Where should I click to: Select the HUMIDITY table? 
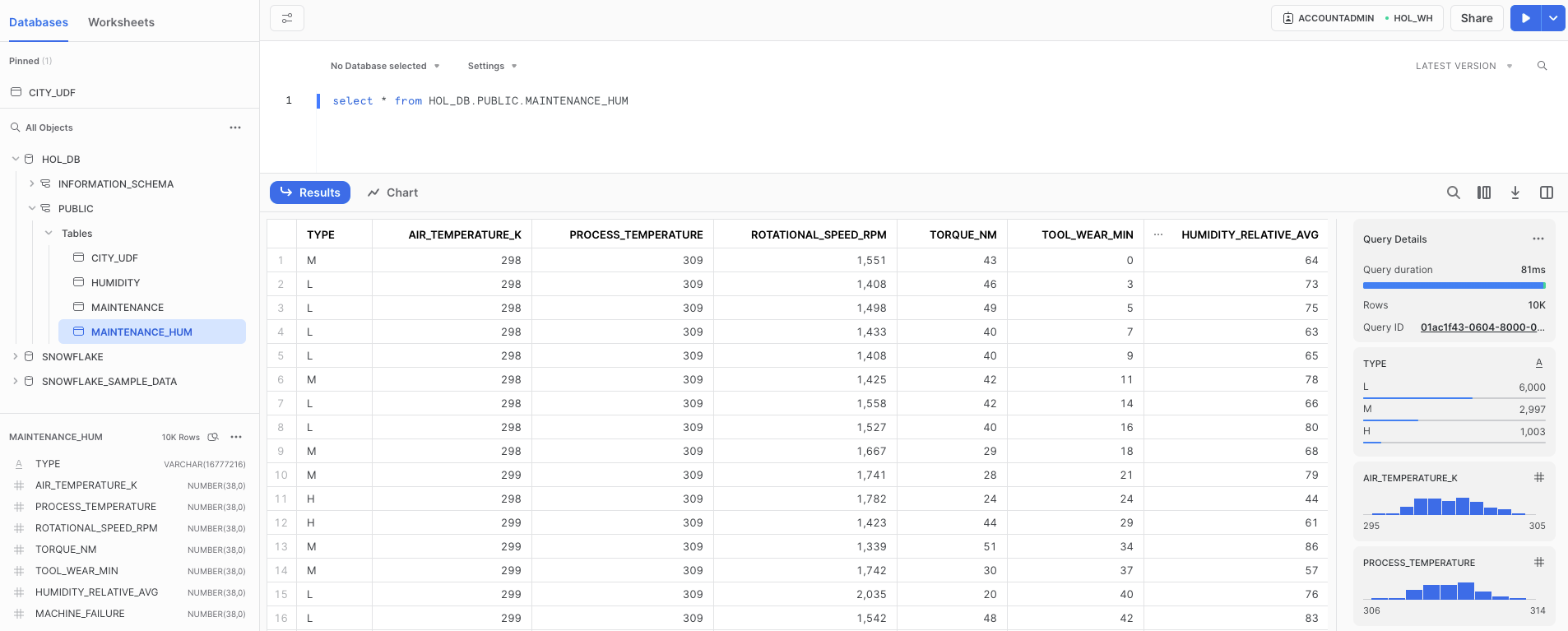pyautogui.click(x=115, y=282)
